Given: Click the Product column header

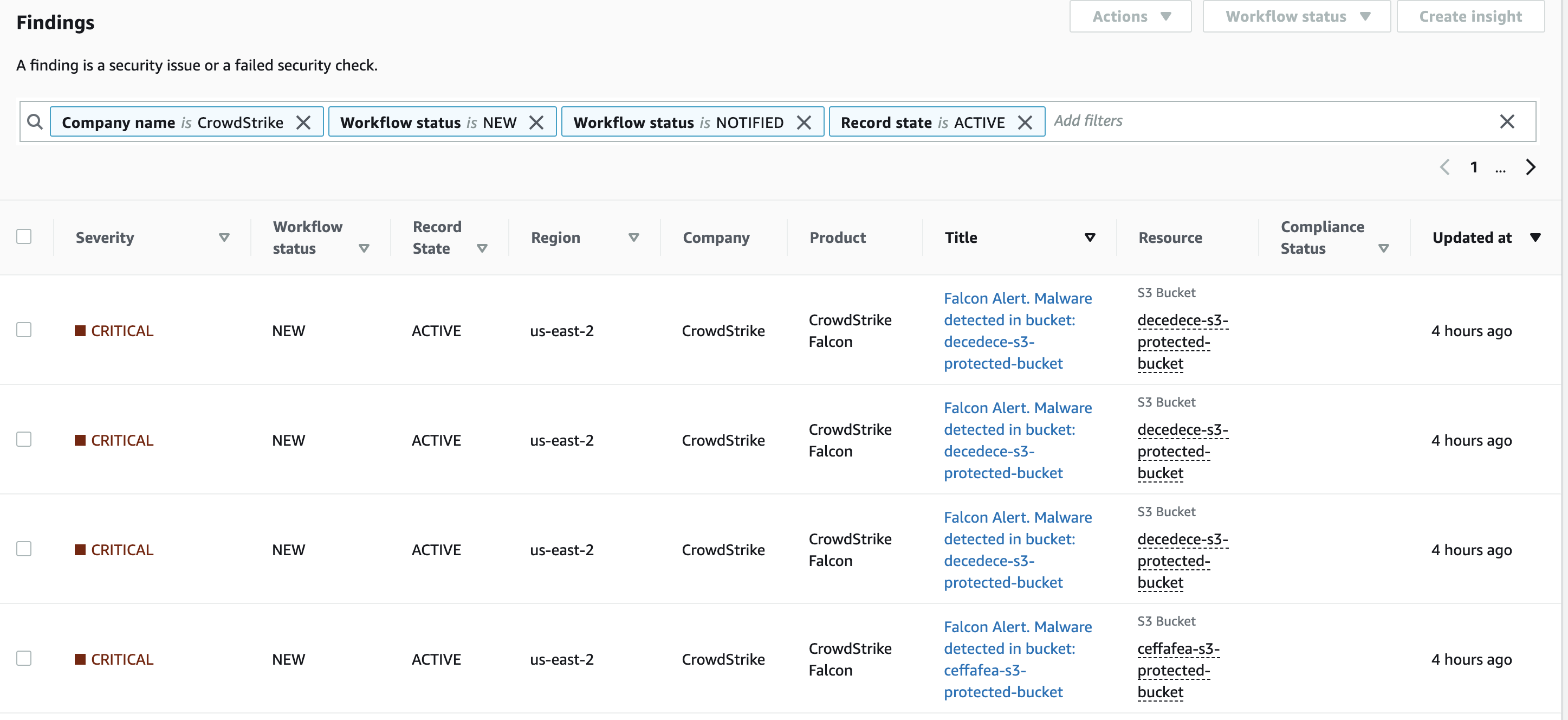Looking at the screenshot, I should click(x=838, y=237).
